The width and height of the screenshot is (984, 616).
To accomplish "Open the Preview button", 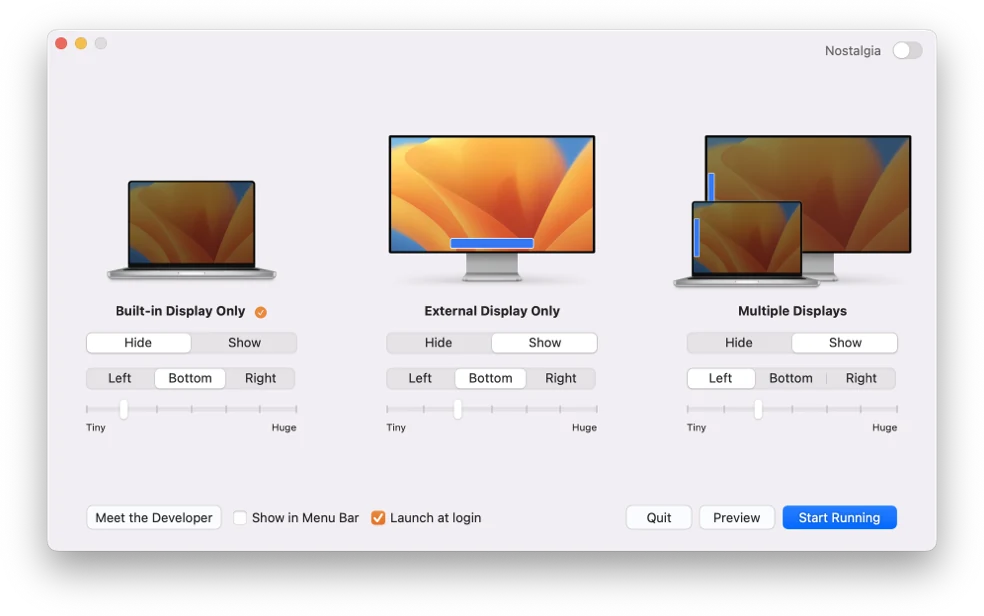I will [736, 518].
